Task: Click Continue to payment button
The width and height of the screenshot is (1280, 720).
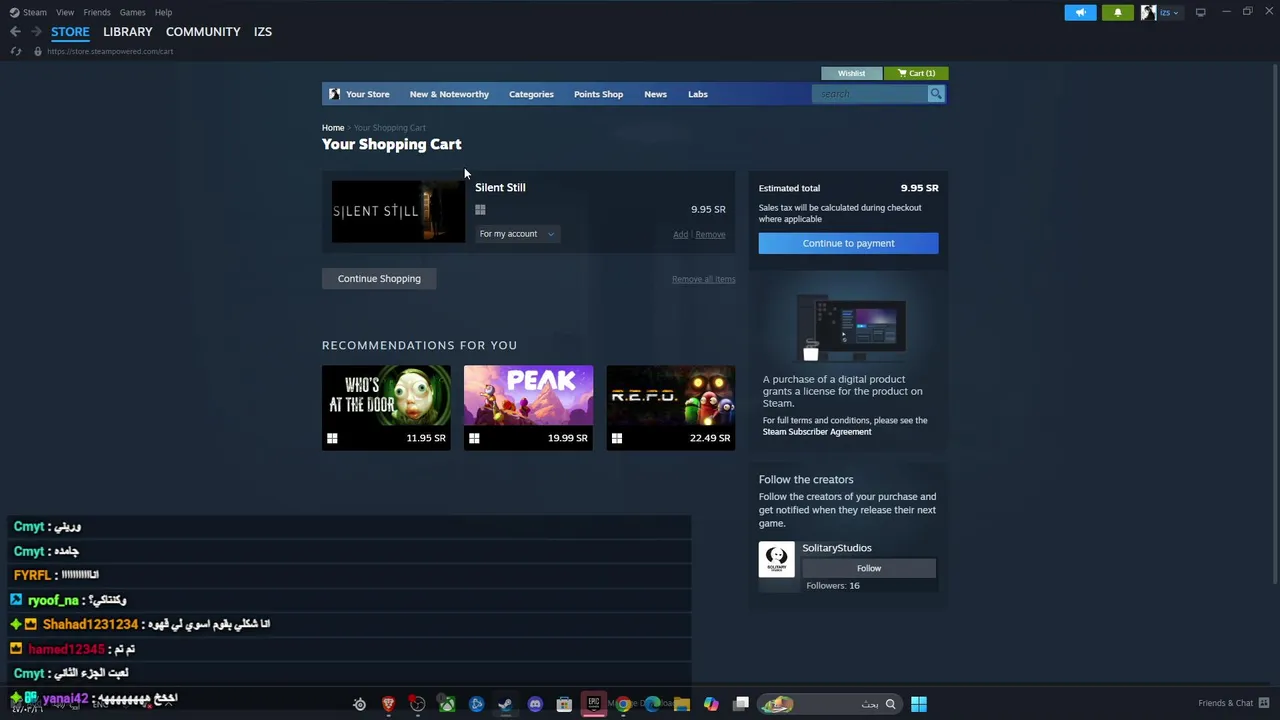Action: [x=848, y=243]
